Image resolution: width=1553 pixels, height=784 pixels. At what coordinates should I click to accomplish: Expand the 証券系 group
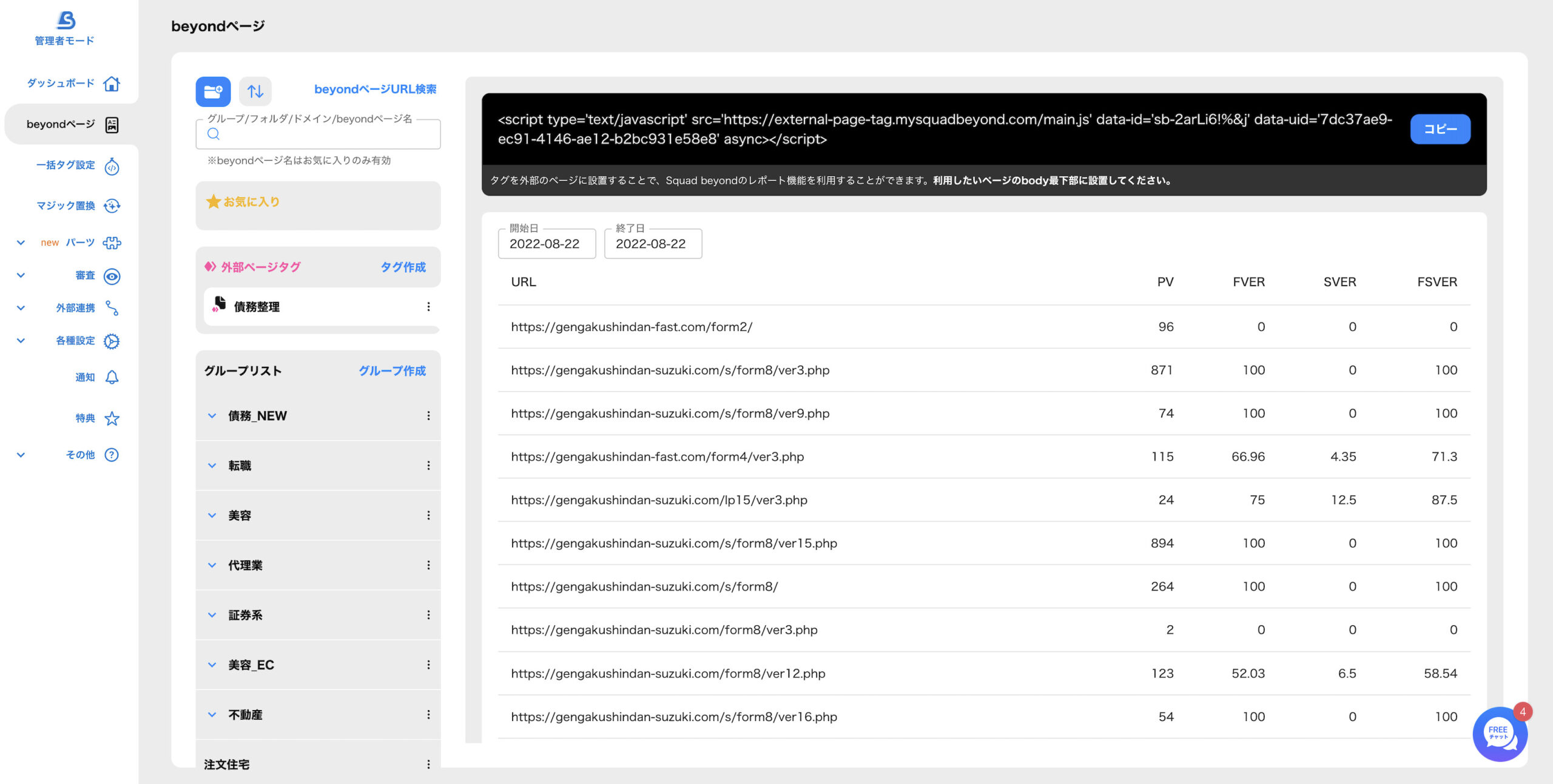coord(212,615)
